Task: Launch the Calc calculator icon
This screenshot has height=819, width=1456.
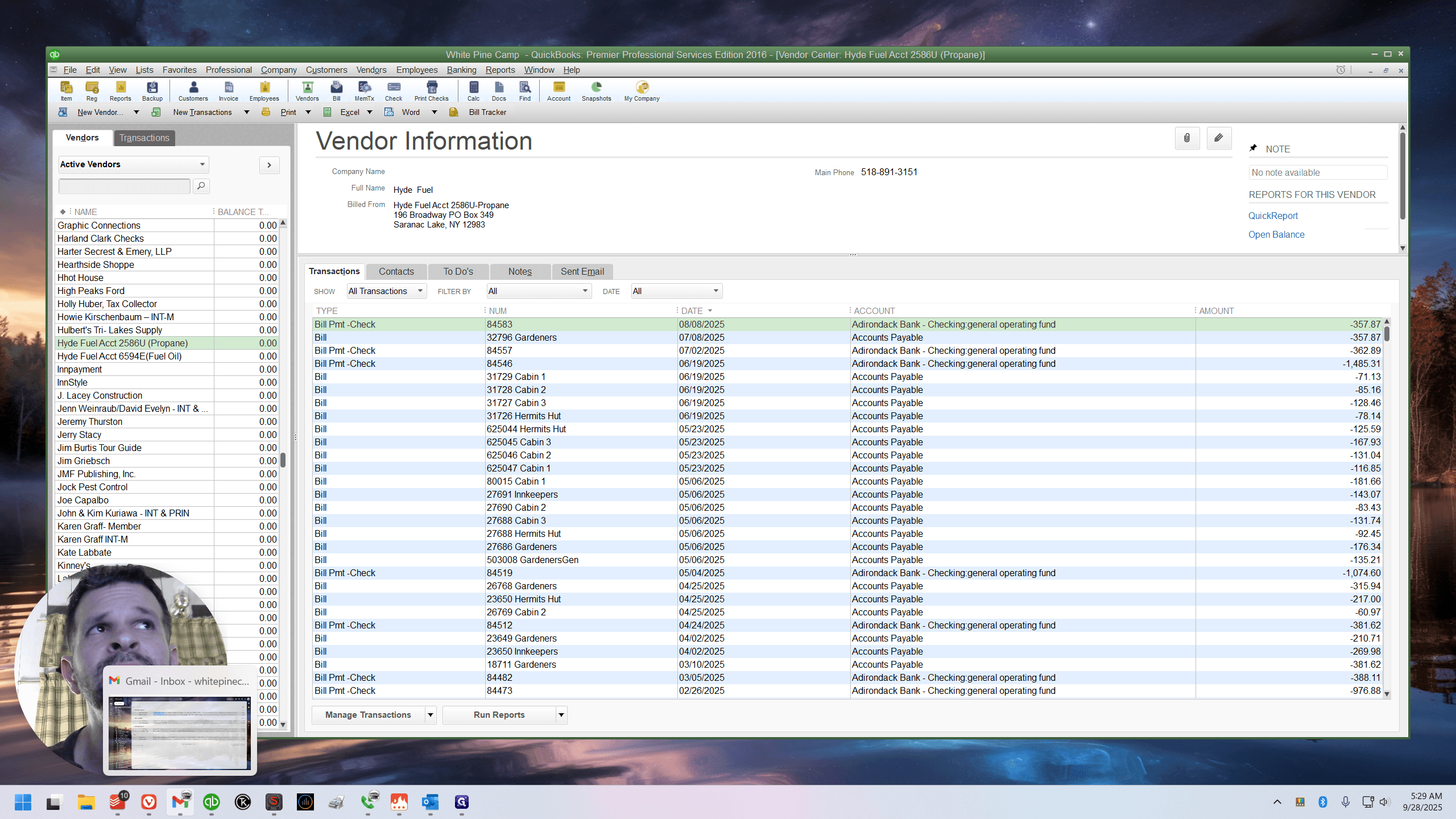Action: [473, 90]
